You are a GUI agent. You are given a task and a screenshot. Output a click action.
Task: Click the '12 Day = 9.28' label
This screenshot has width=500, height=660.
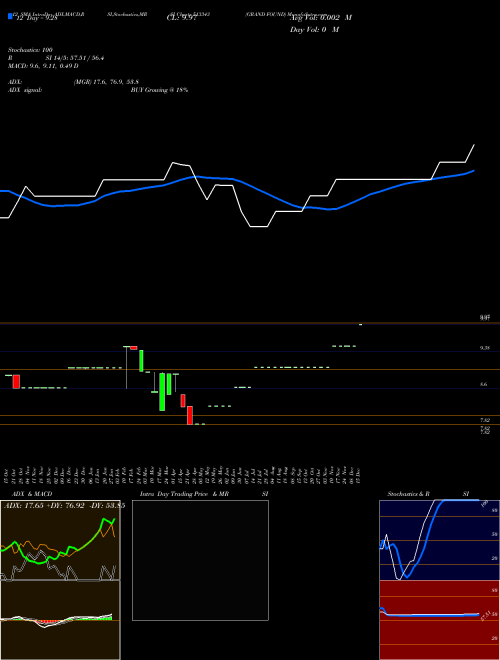(36, 18)
